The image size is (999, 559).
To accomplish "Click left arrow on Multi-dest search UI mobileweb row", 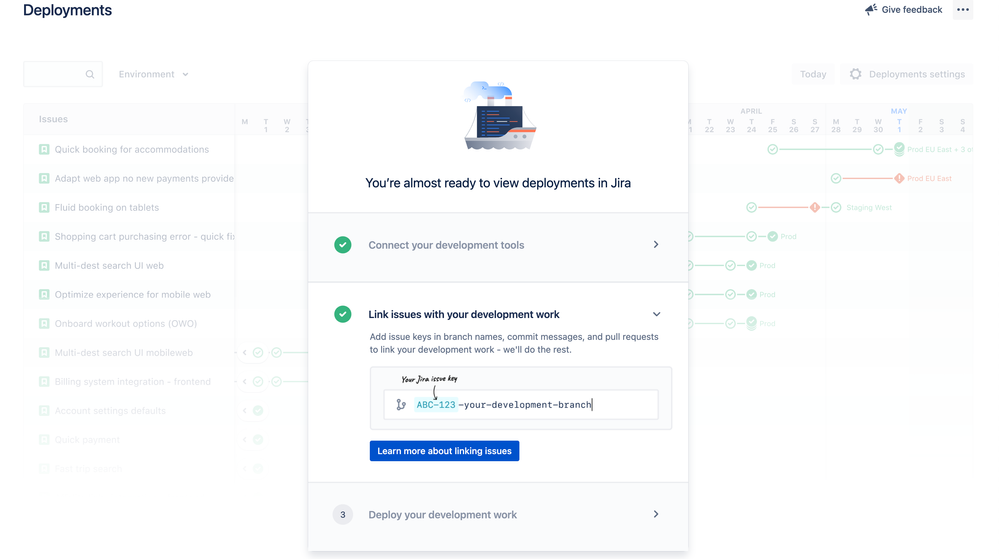I will pyautogui.click(x=244, y=352).
